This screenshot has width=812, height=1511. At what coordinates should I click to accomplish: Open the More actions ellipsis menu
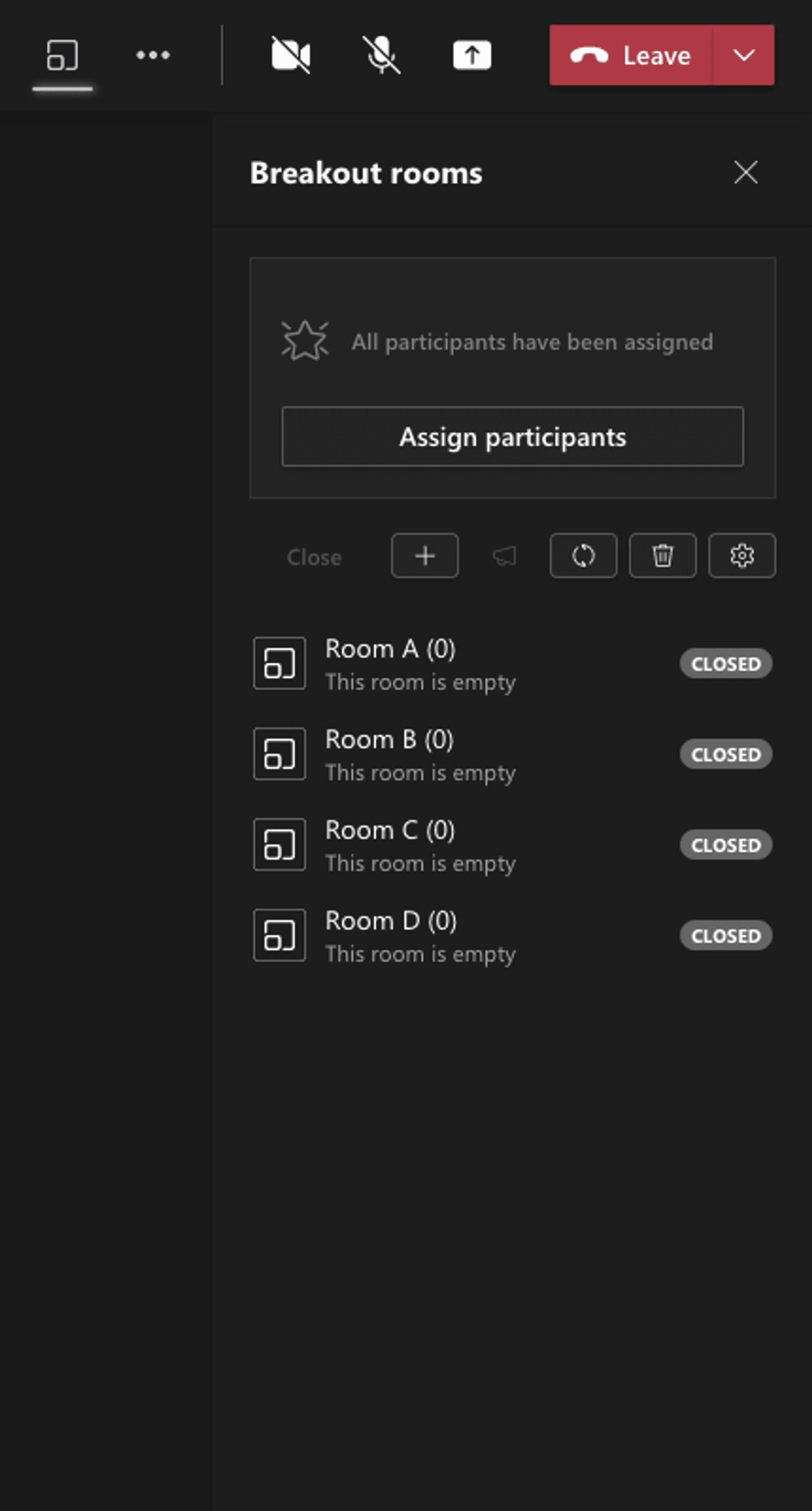coord(153,55)
